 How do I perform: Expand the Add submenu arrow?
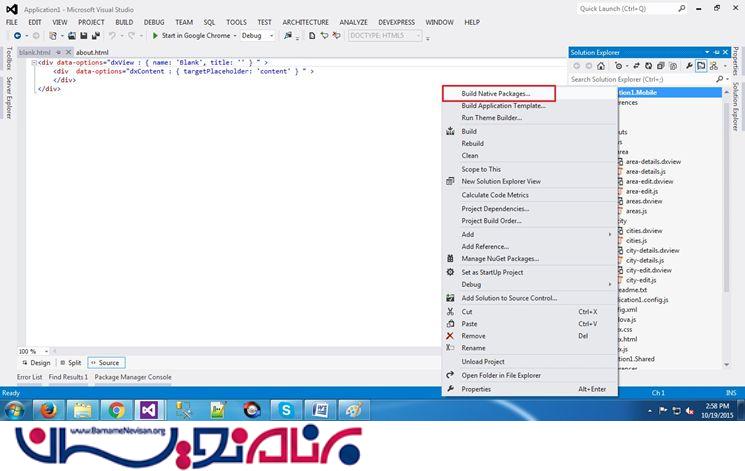point(610,234)
